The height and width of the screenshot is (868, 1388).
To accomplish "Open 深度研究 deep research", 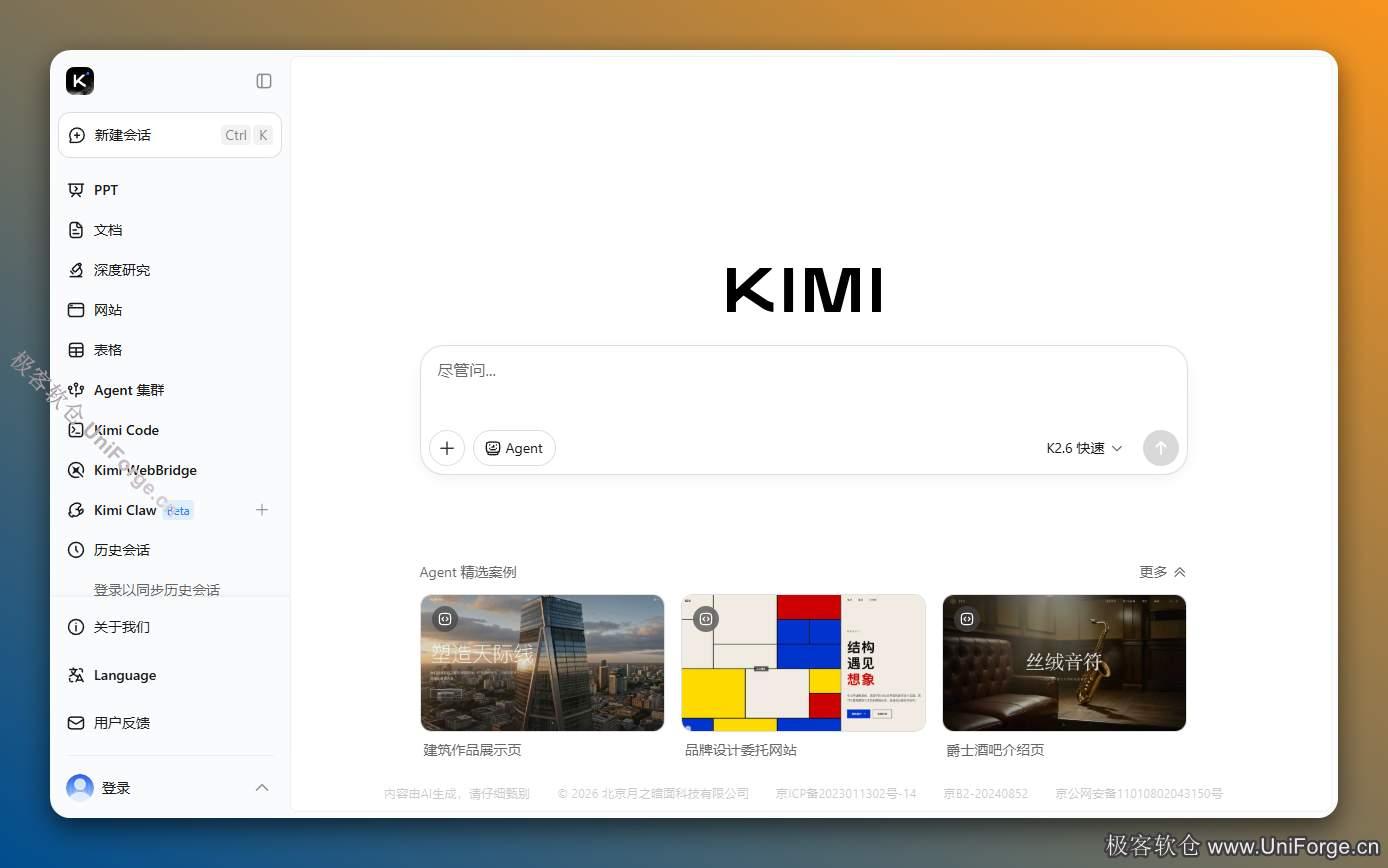I will tap(170, 270).
